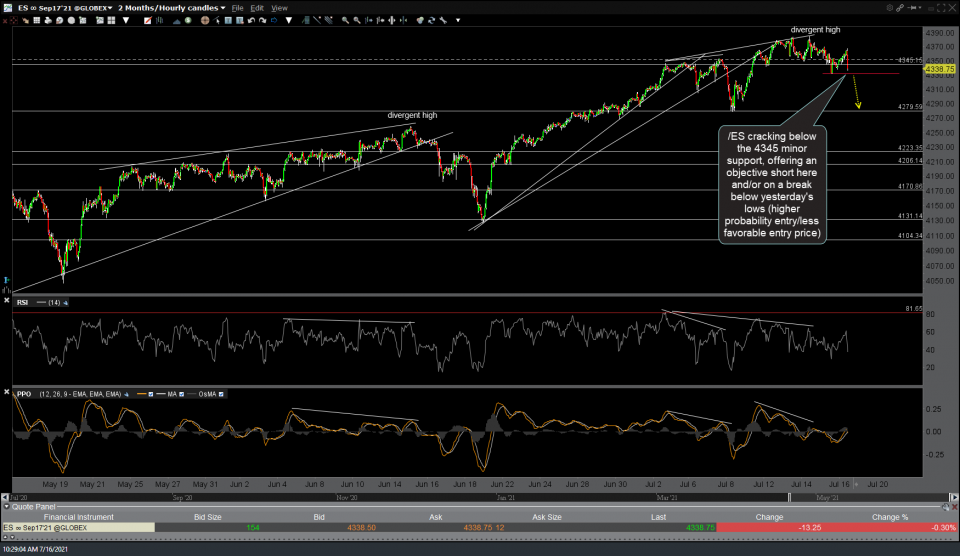The height and width of the screenshot is (556, 960).
Task: Click the zoom in magnifier icon
Action: pos(345,20)
